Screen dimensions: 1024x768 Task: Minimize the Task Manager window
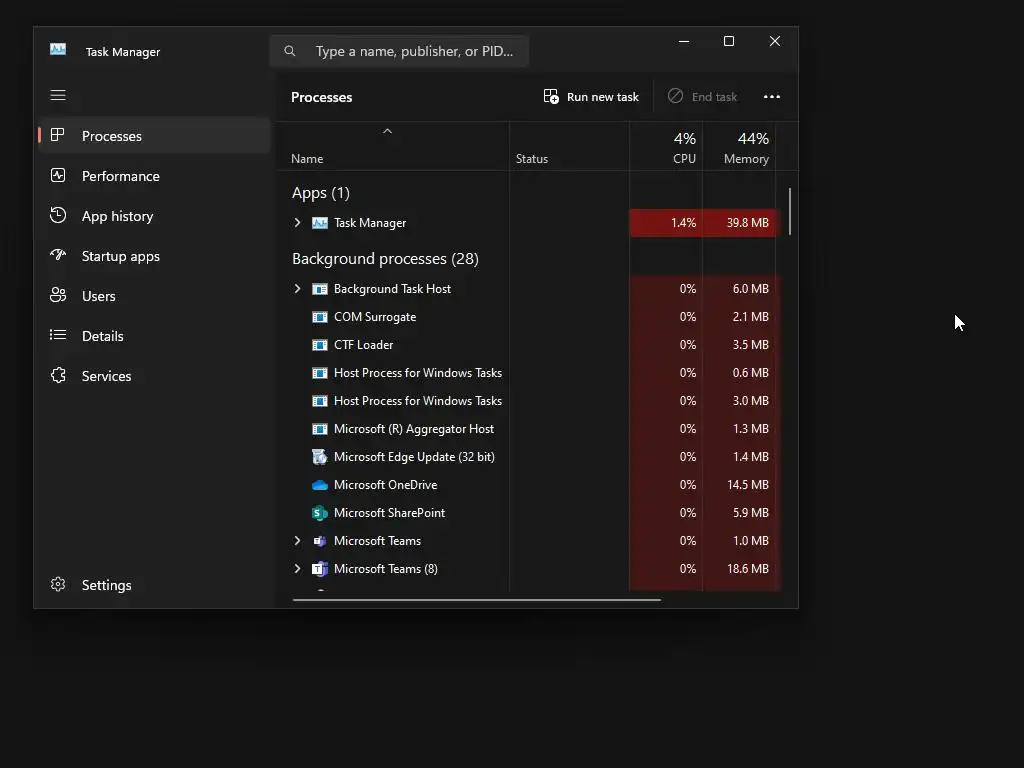coord(684,41)
